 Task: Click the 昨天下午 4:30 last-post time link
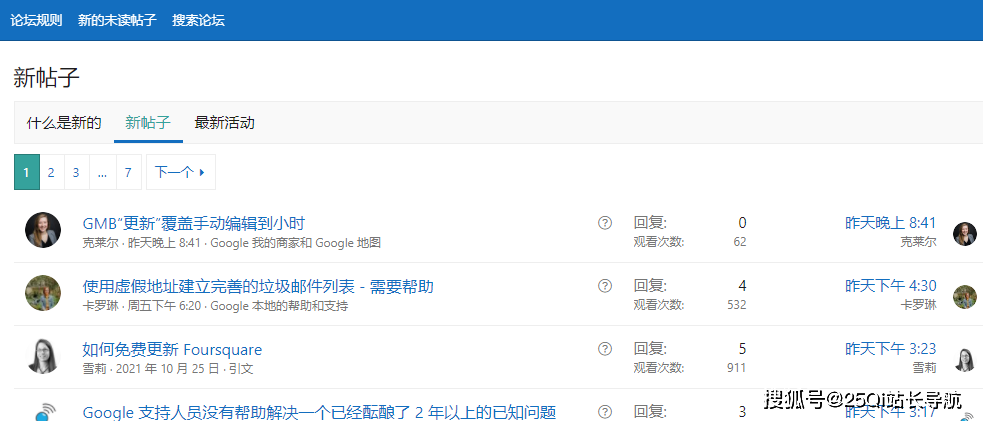890,286
